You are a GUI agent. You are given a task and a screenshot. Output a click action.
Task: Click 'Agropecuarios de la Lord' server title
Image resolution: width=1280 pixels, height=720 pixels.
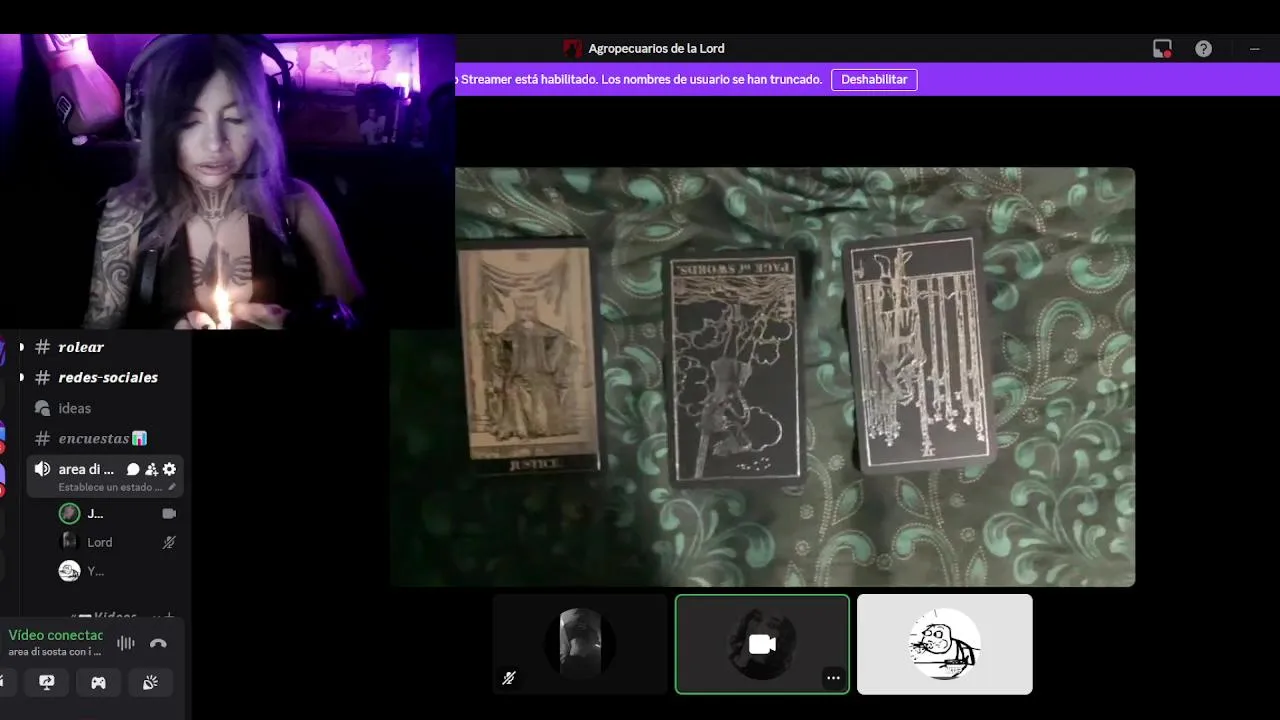[x=656, y=48]
